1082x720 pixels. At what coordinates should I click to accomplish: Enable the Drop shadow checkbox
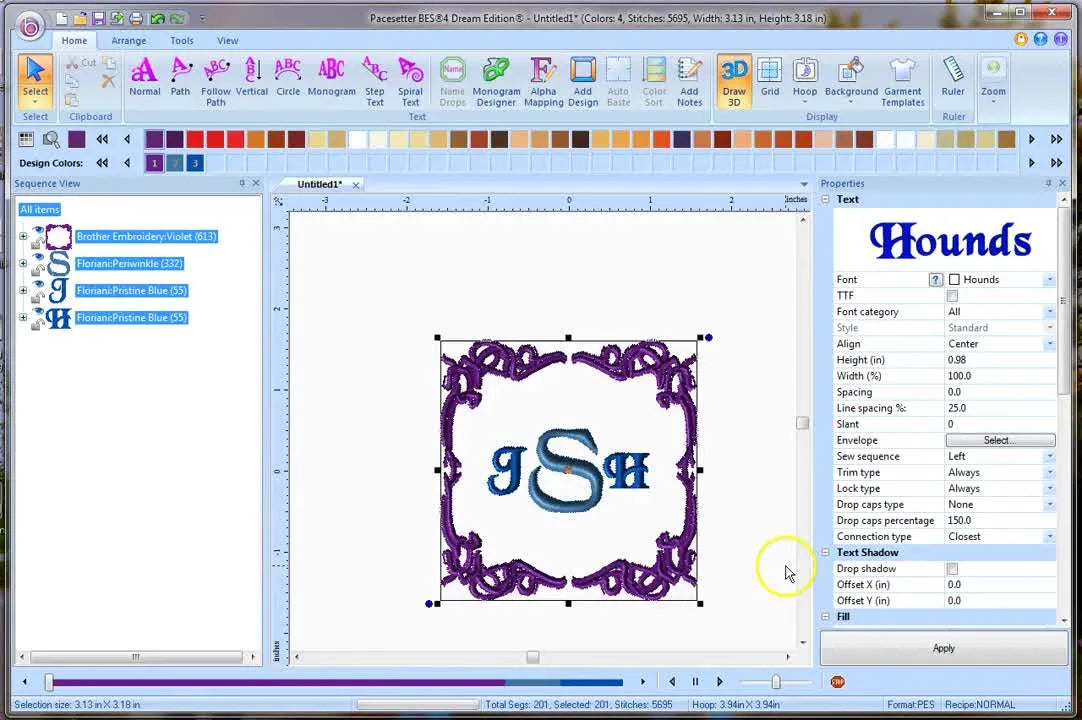click(x=952, y=568)
